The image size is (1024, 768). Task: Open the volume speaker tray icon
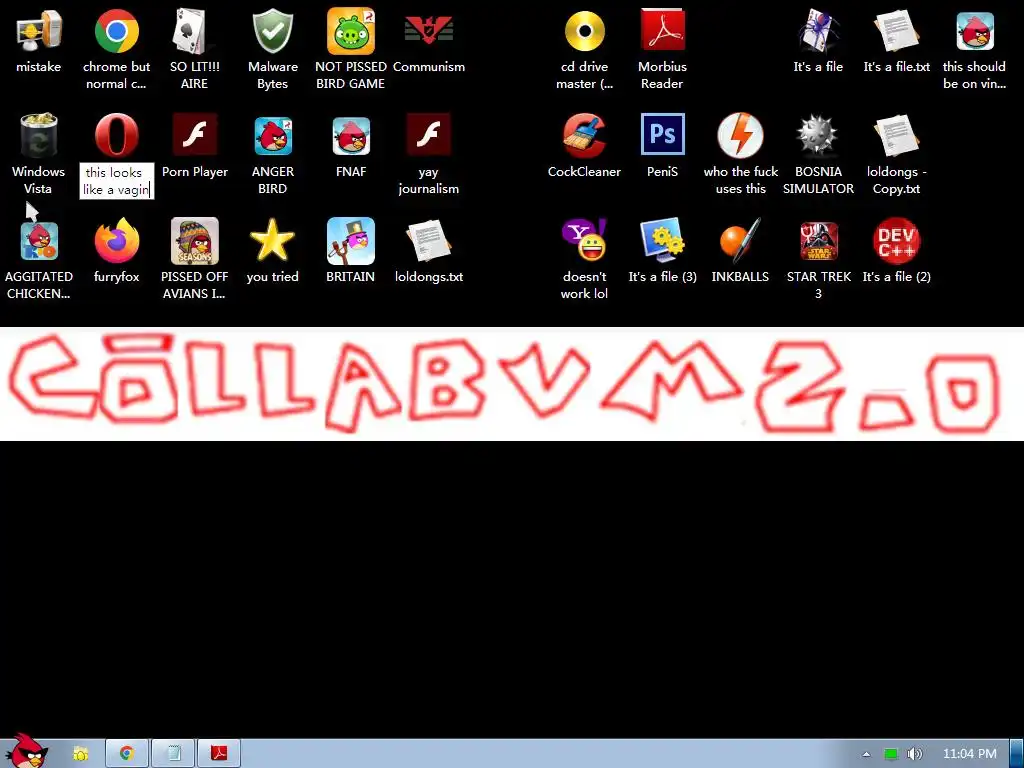point(914,754)
